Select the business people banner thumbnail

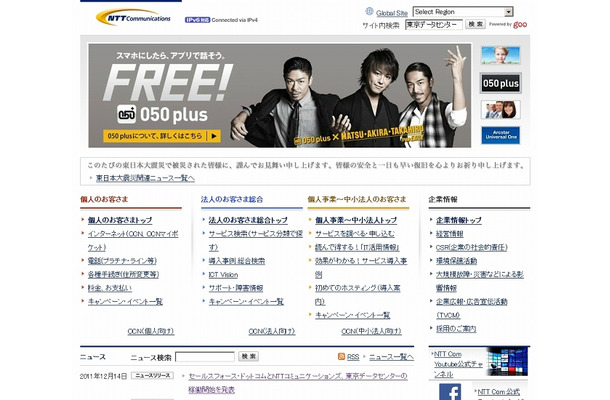tap(500, 110)
